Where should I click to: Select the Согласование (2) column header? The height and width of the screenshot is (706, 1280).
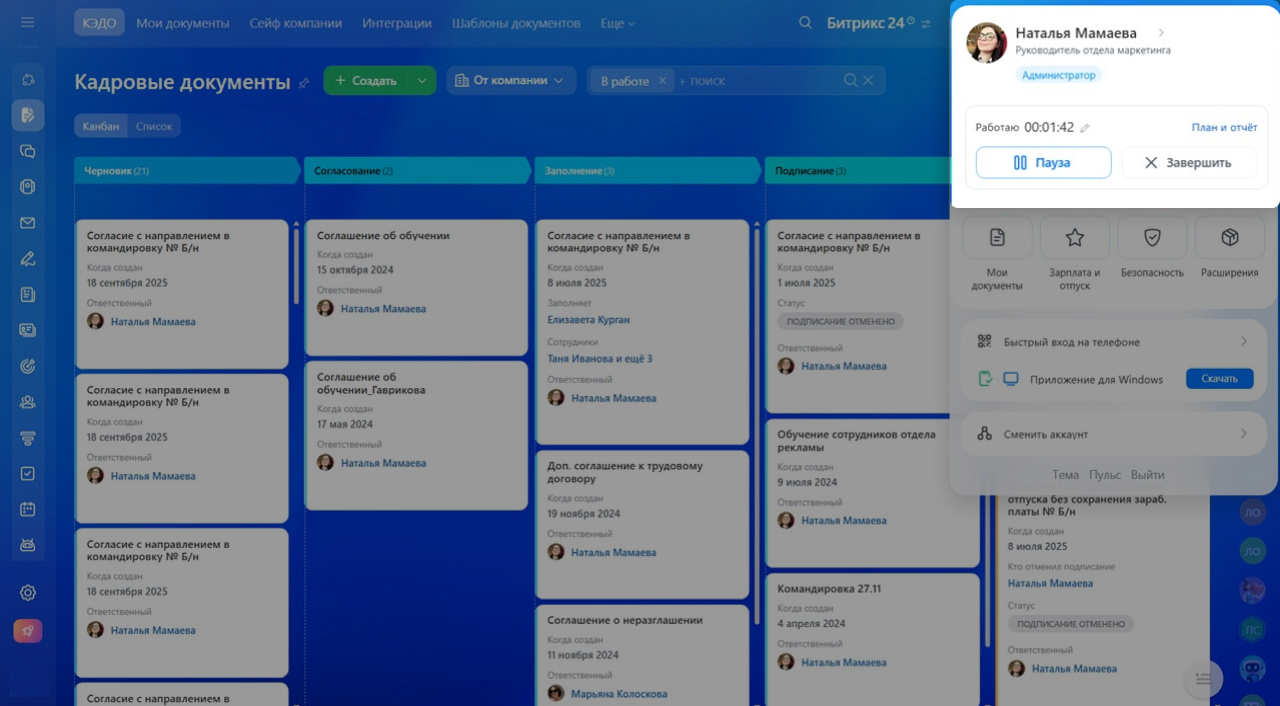click(416, 171)
